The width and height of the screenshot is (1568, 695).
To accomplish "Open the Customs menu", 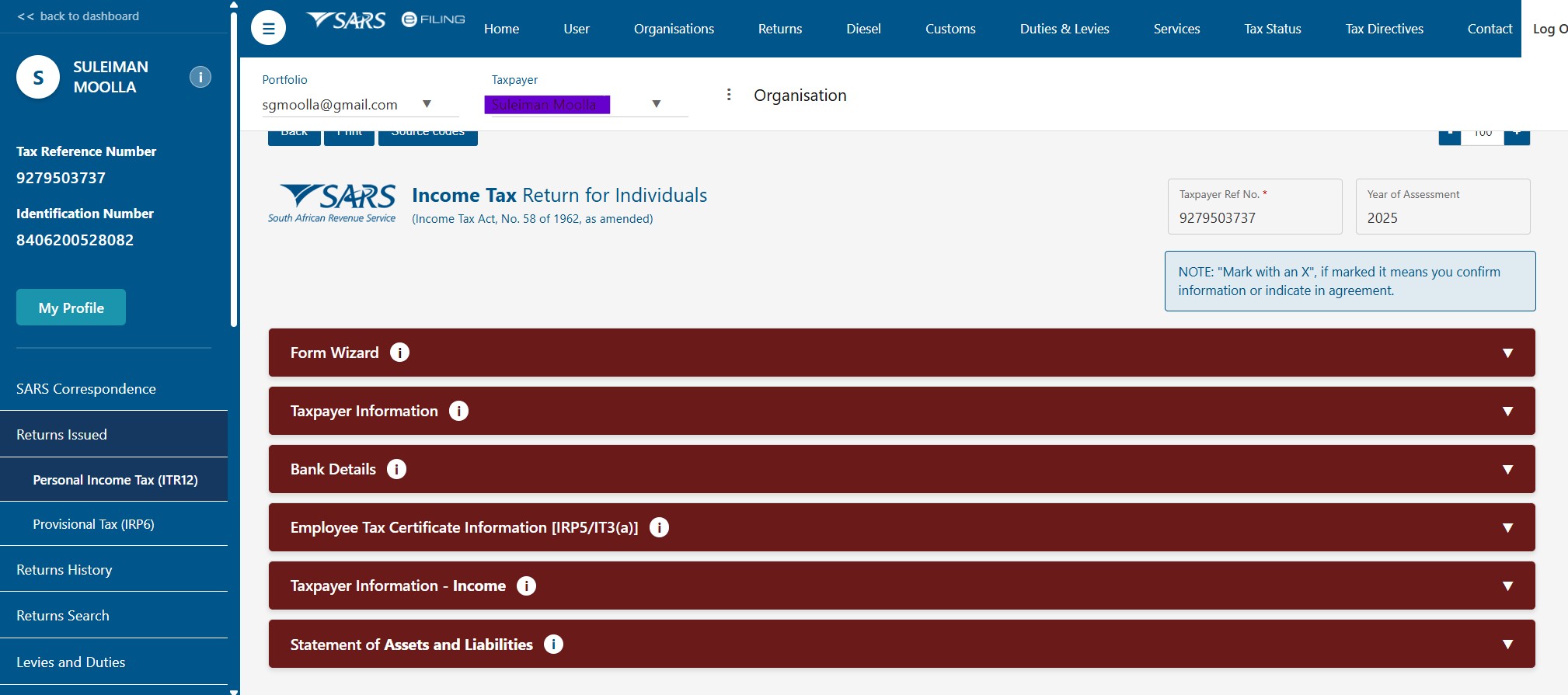I will coord(950,29).
